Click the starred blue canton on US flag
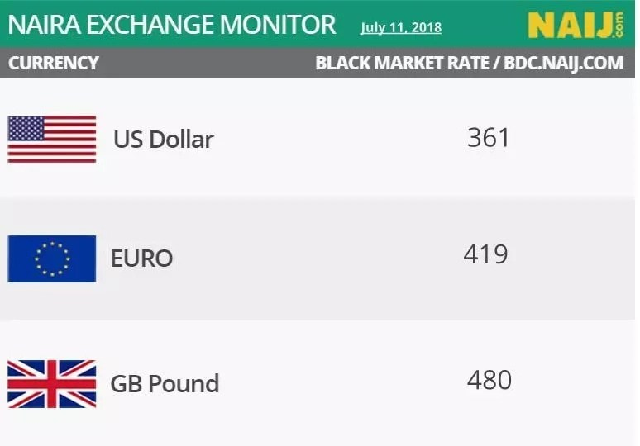This screenshot has width=640, height=446. (26, 128)
